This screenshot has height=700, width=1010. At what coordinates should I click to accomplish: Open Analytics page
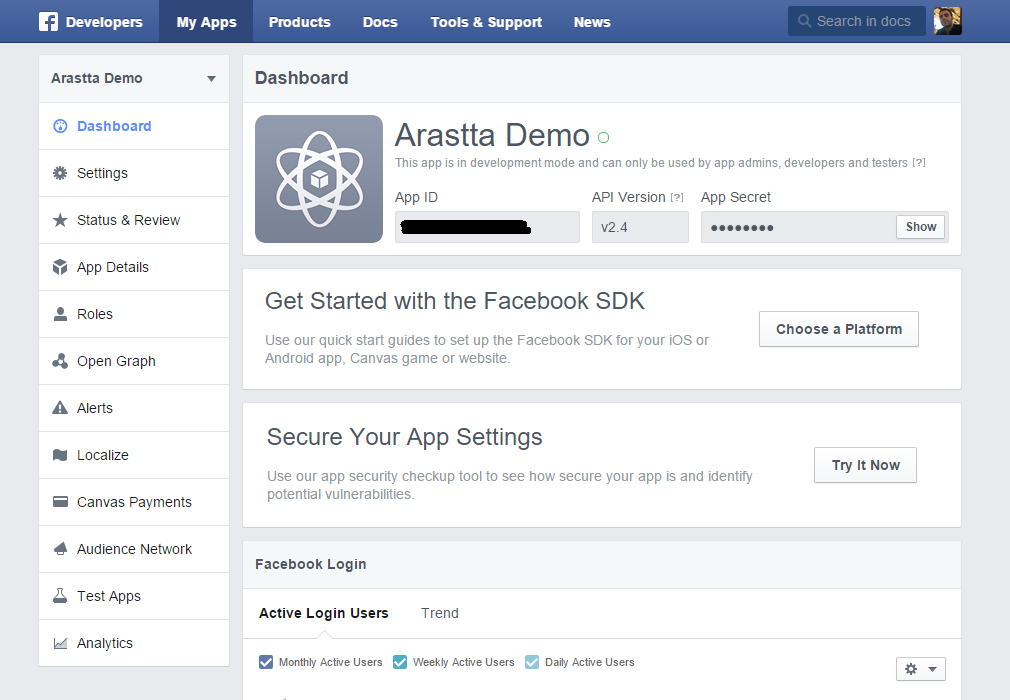(x=134, y=643)
